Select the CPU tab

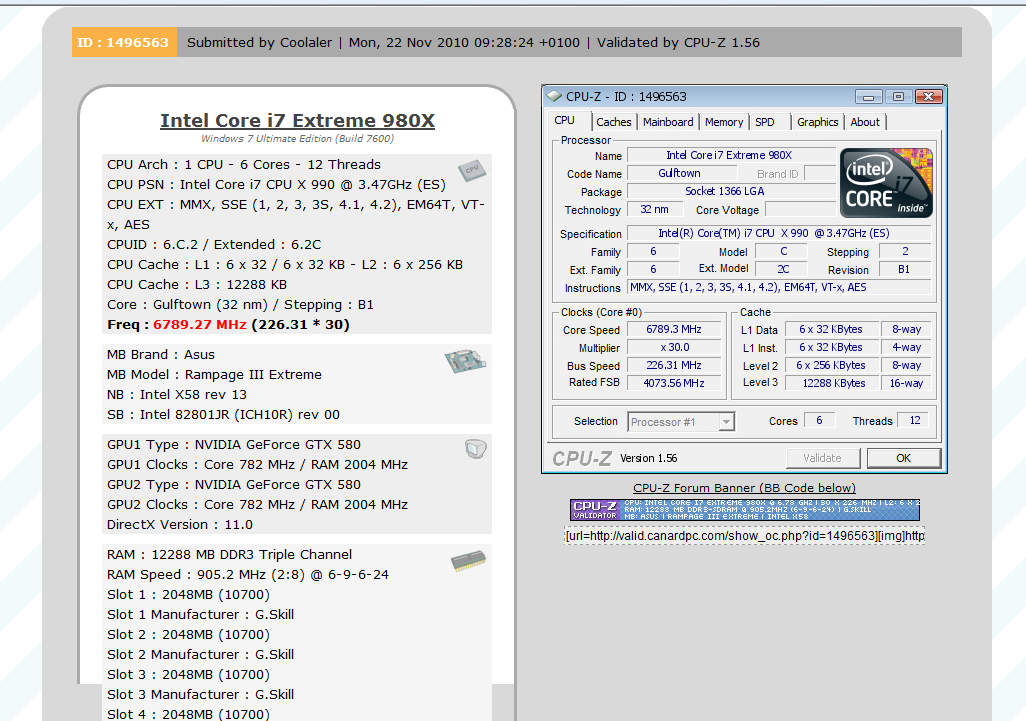565,120
